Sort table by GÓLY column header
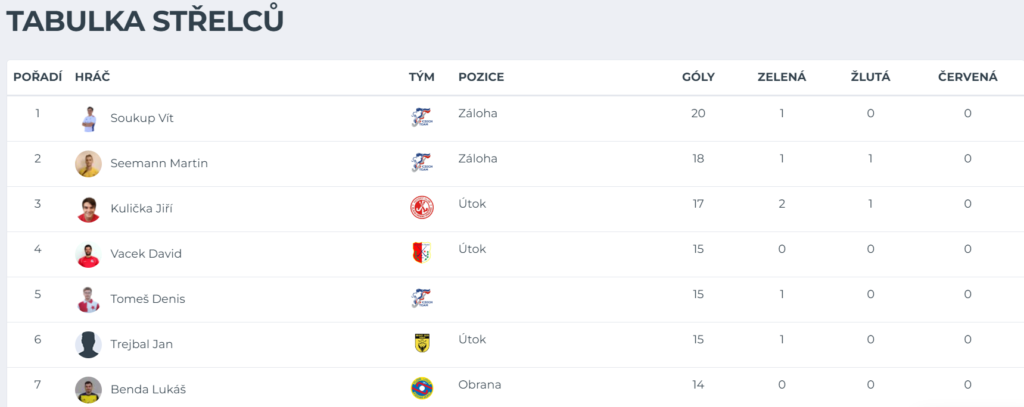The image size is (1024, 407). 698,77
